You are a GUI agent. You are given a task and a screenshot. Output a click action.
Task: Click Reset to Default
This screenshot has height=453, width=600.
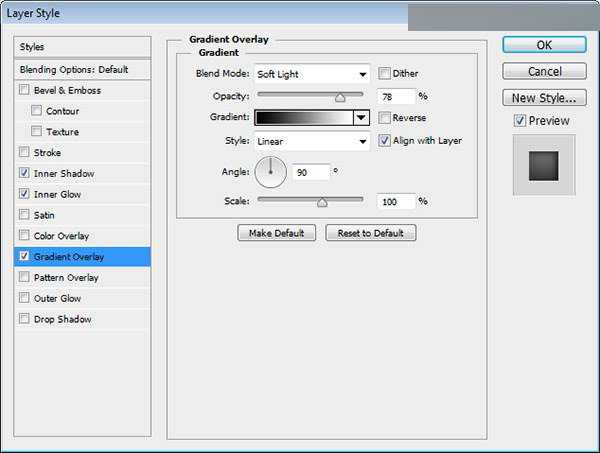pos(370,233)
